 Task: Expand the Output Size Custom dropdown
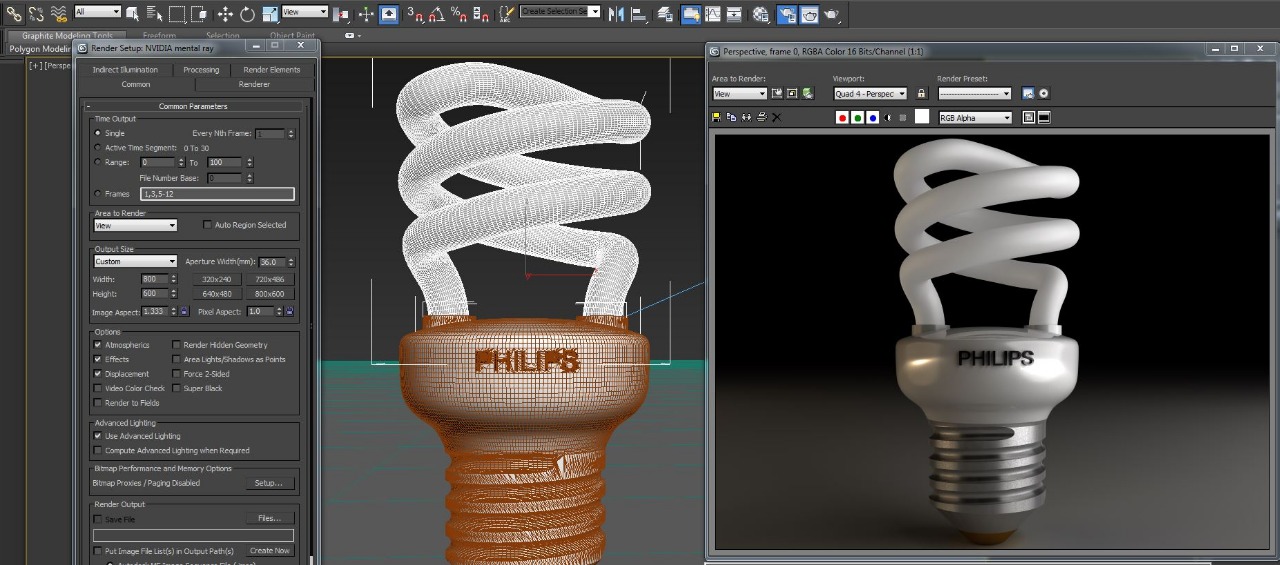tap(135, 262)
